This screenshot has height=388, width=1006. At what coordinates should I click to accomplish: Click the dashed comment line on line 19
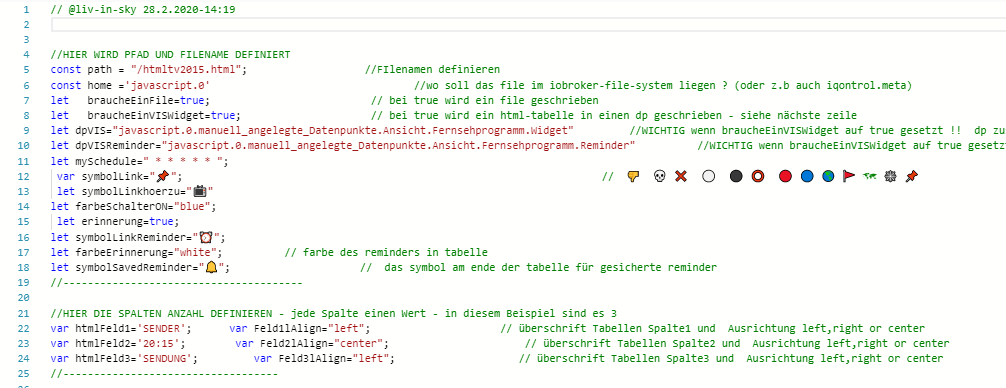(176, 283)
